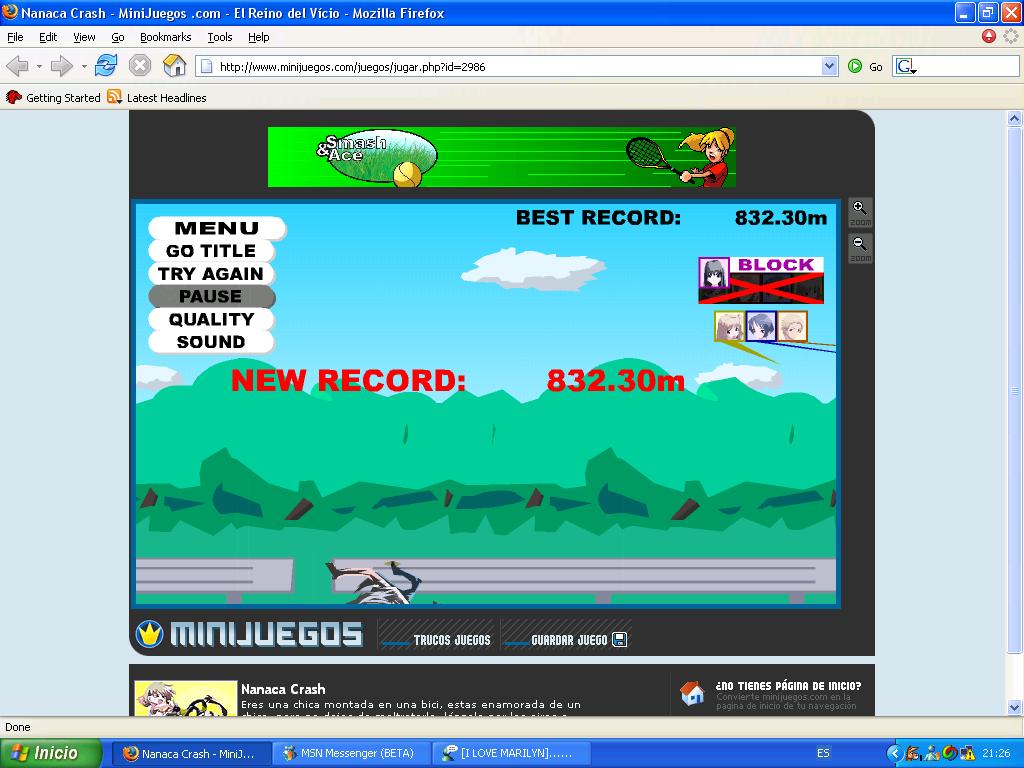Open the Tools menu
Image resolution: width=1024 pixels, height=768 pixels.
[x=220, y=37]
